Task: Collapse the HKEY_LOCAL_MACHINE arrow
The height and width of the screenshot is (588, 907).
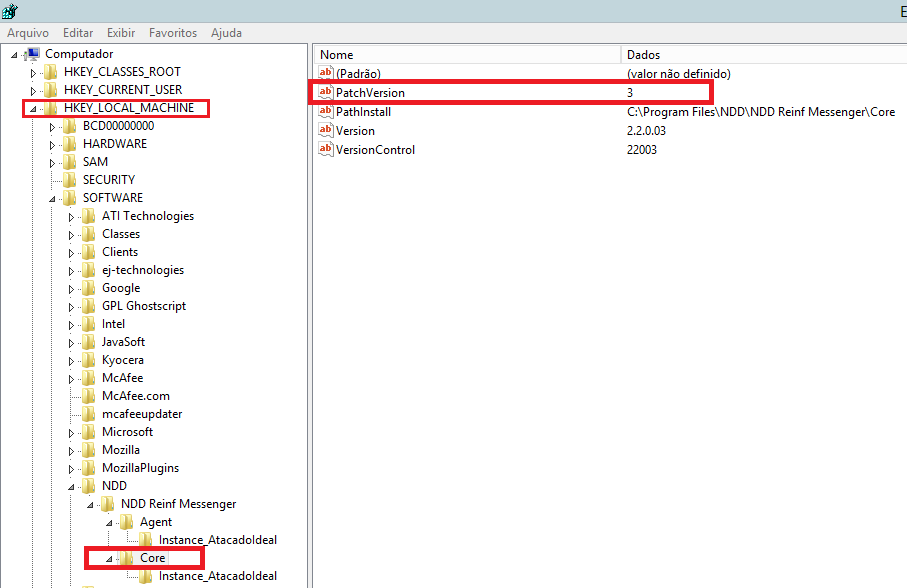Action: click(33, 109)
